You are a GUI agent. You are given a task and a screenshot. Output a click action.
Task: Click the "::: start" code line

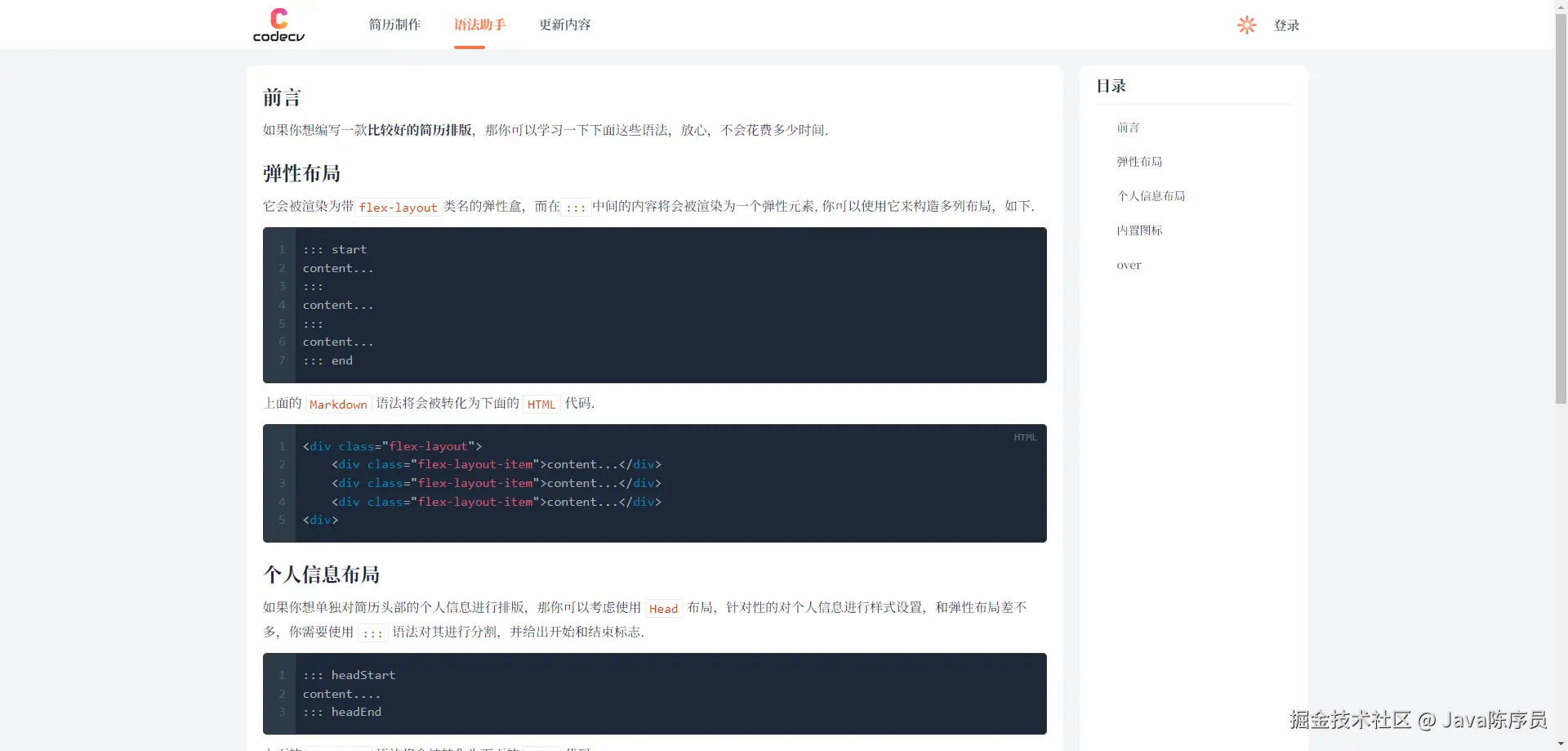click(x=335, y=249)
